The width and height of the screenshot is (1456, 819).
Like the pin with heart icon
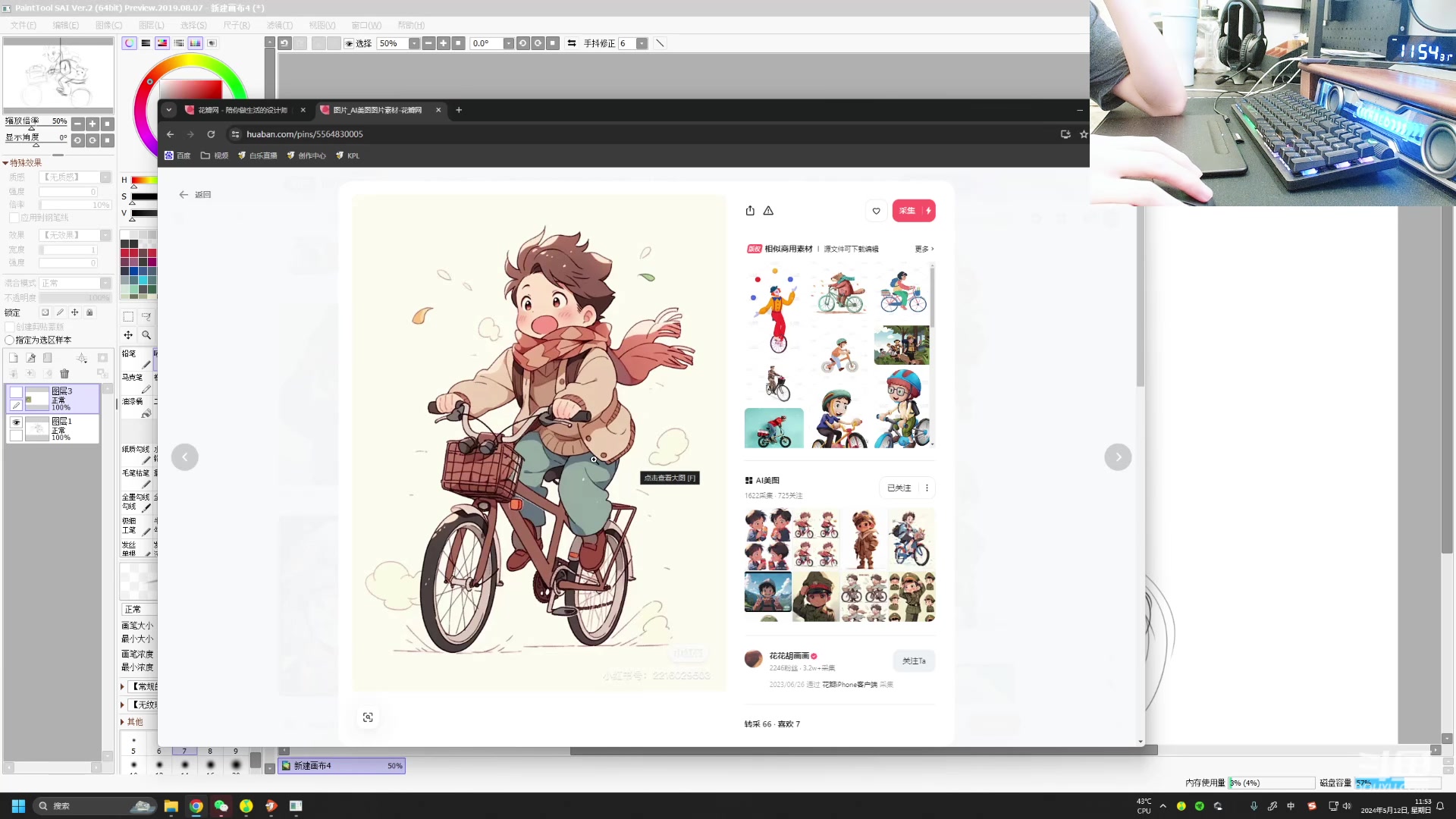click(x=877, y=211)
